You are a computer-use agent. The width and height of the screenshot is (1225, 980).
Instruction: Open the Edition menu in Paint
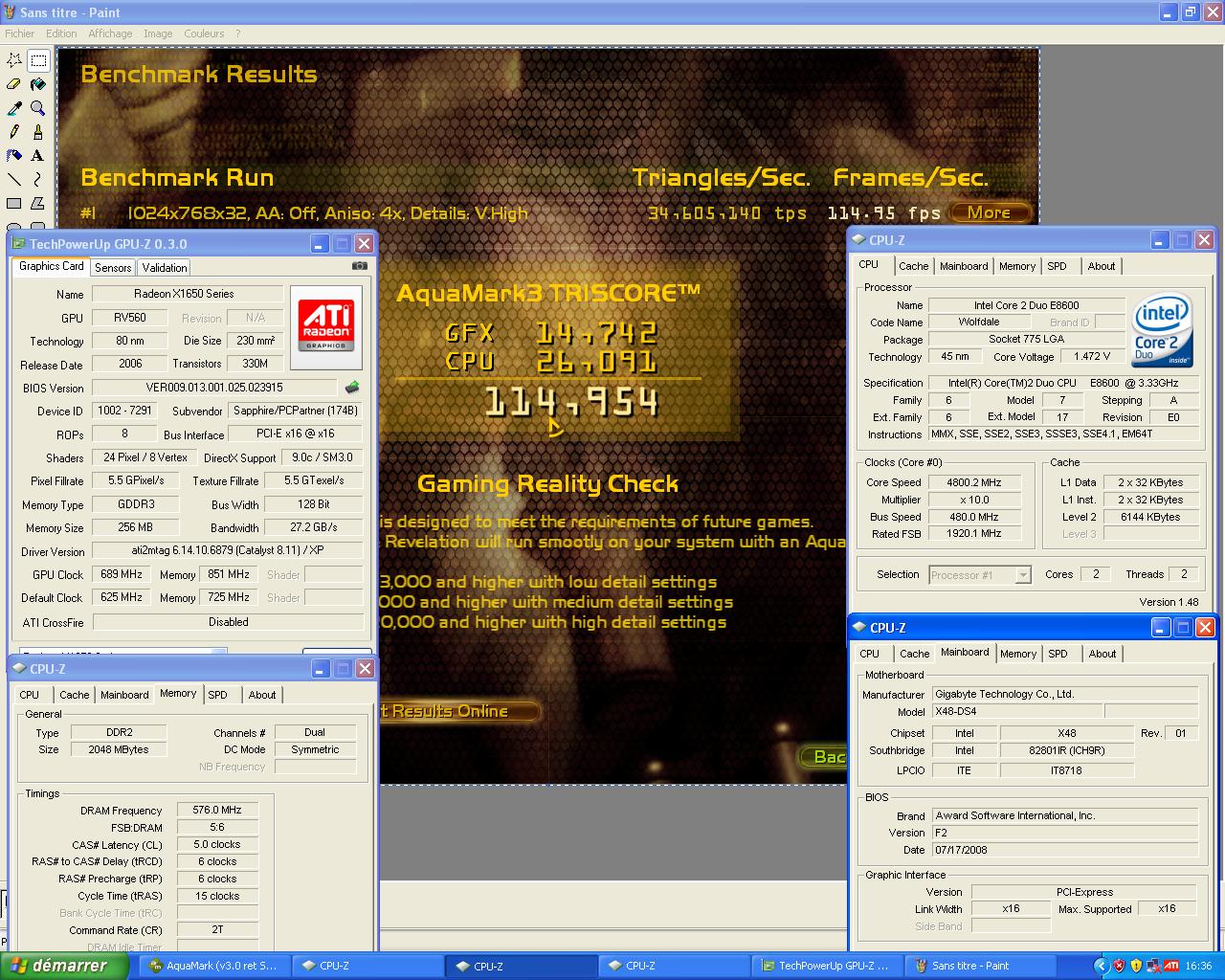point(61,33)
